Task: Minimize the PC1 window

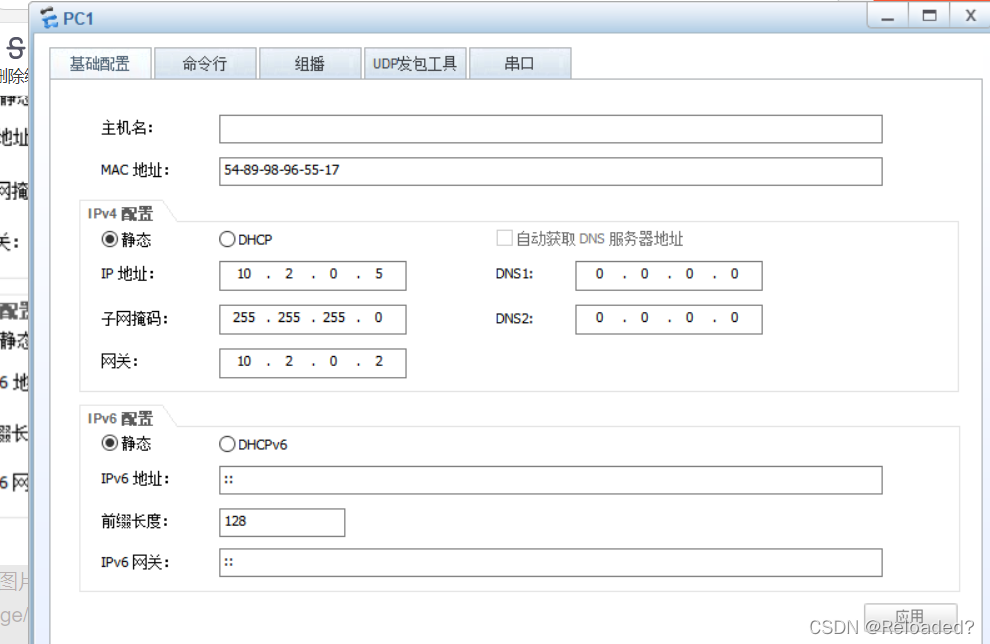Action: point(888,16)
